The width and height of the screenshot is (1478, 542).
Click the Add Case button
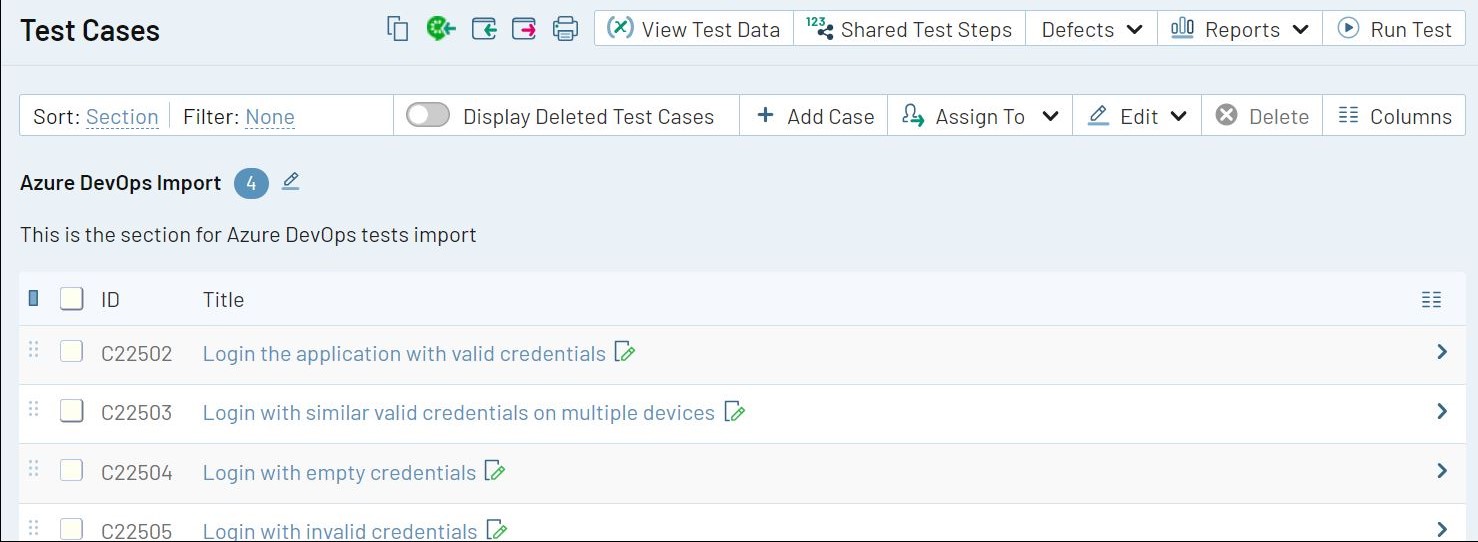pyautogui.click(x=814, y=116)
